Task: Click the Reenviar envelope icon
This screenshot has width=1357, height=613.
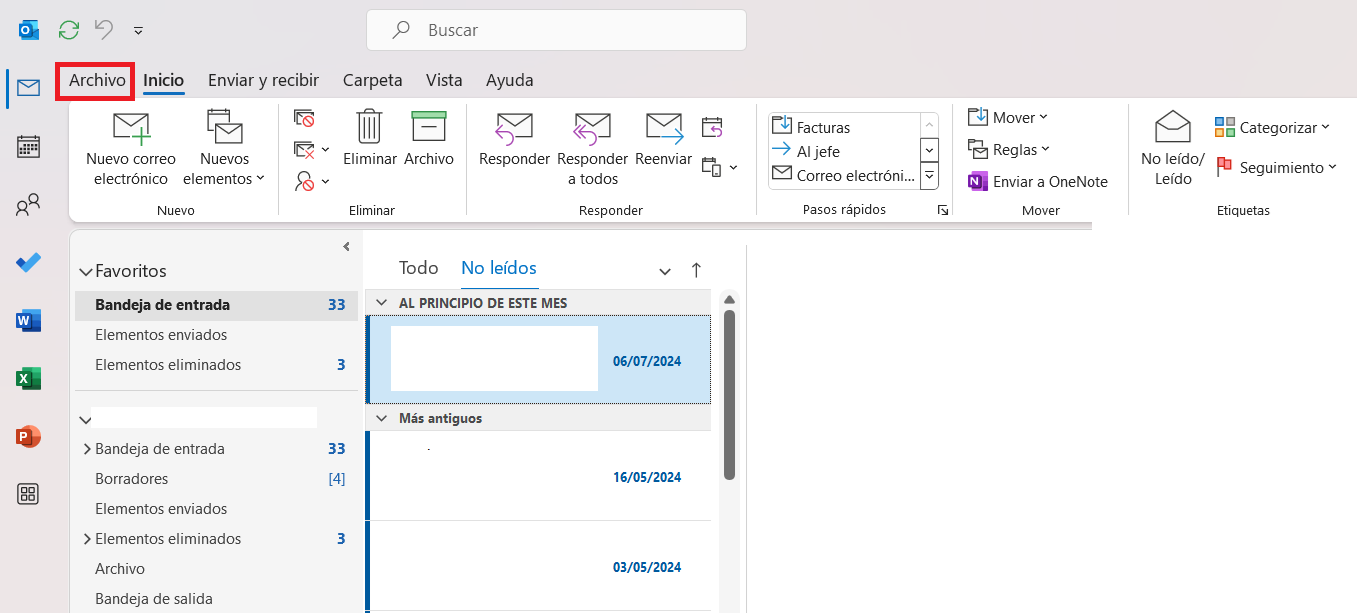Action: point(663,127)
